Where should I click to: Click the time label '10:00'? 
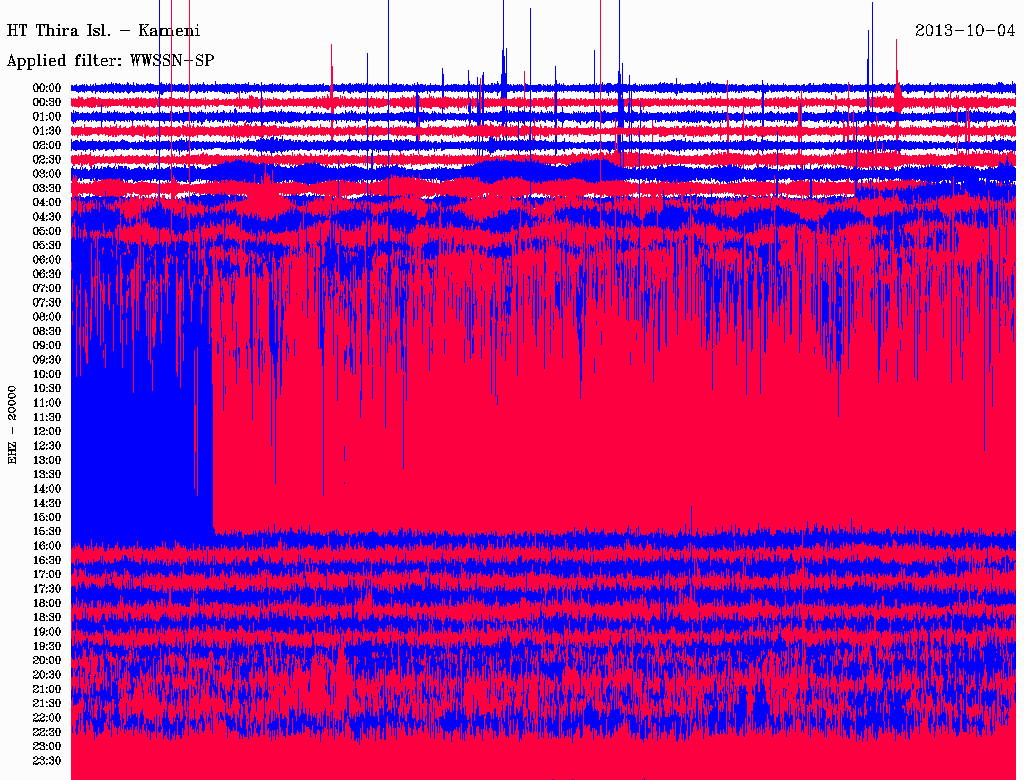[47, 374]
